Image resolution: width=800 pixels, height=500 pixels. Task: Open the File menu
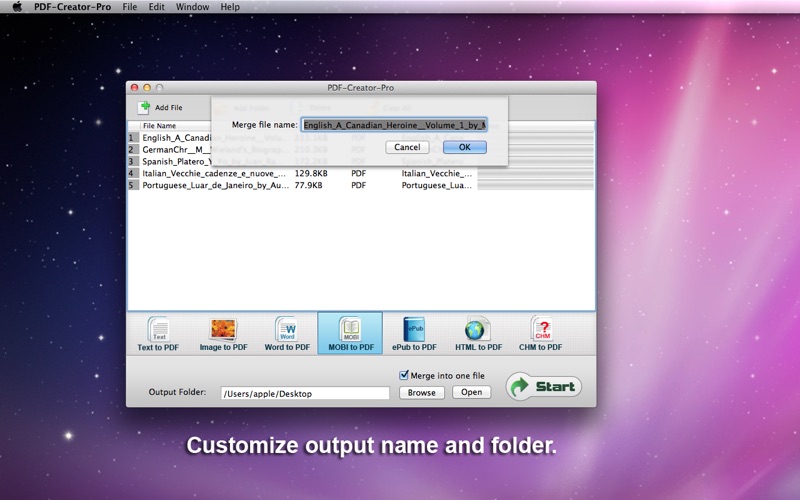[130, 7]
